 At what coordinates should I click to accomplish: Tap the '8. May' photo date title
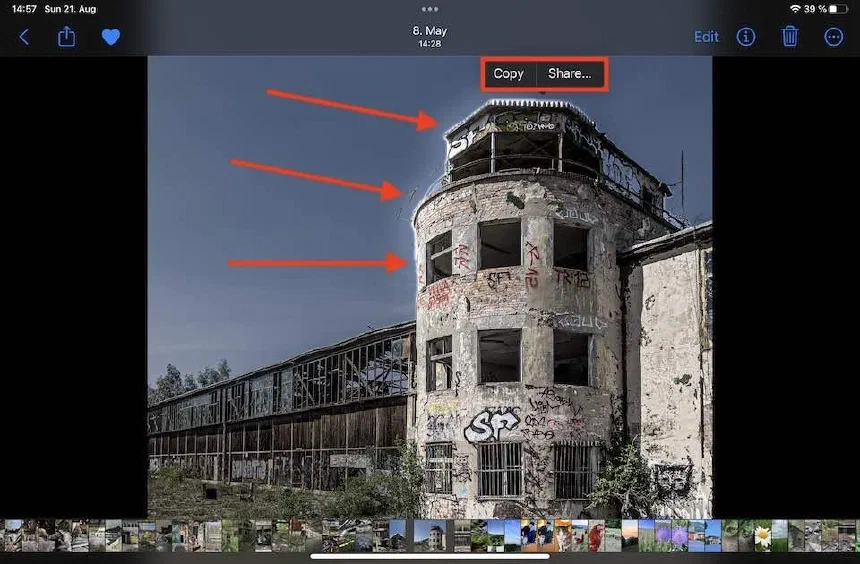coord(429,31)
